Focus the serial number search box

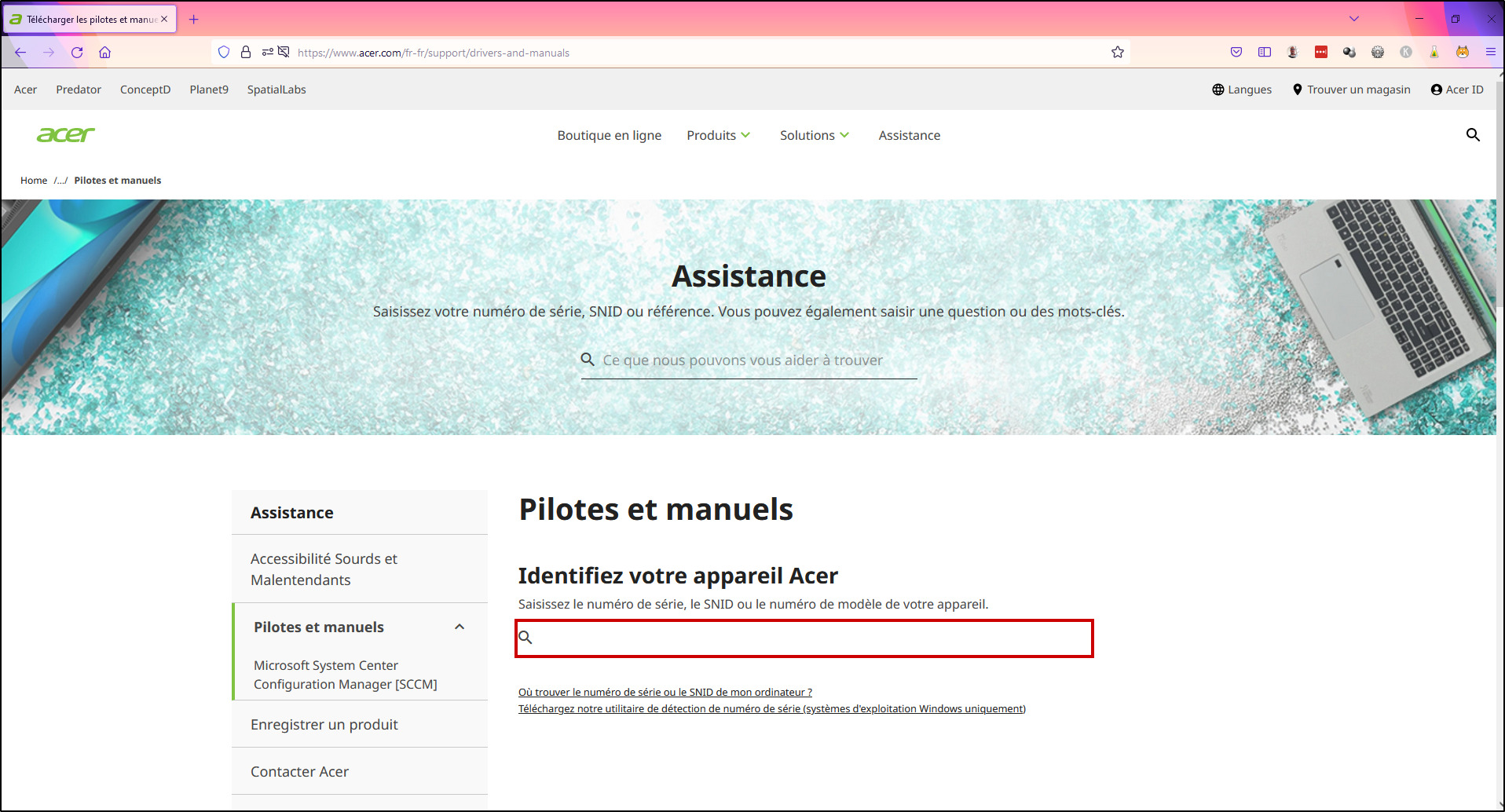[x=804, y=638]
